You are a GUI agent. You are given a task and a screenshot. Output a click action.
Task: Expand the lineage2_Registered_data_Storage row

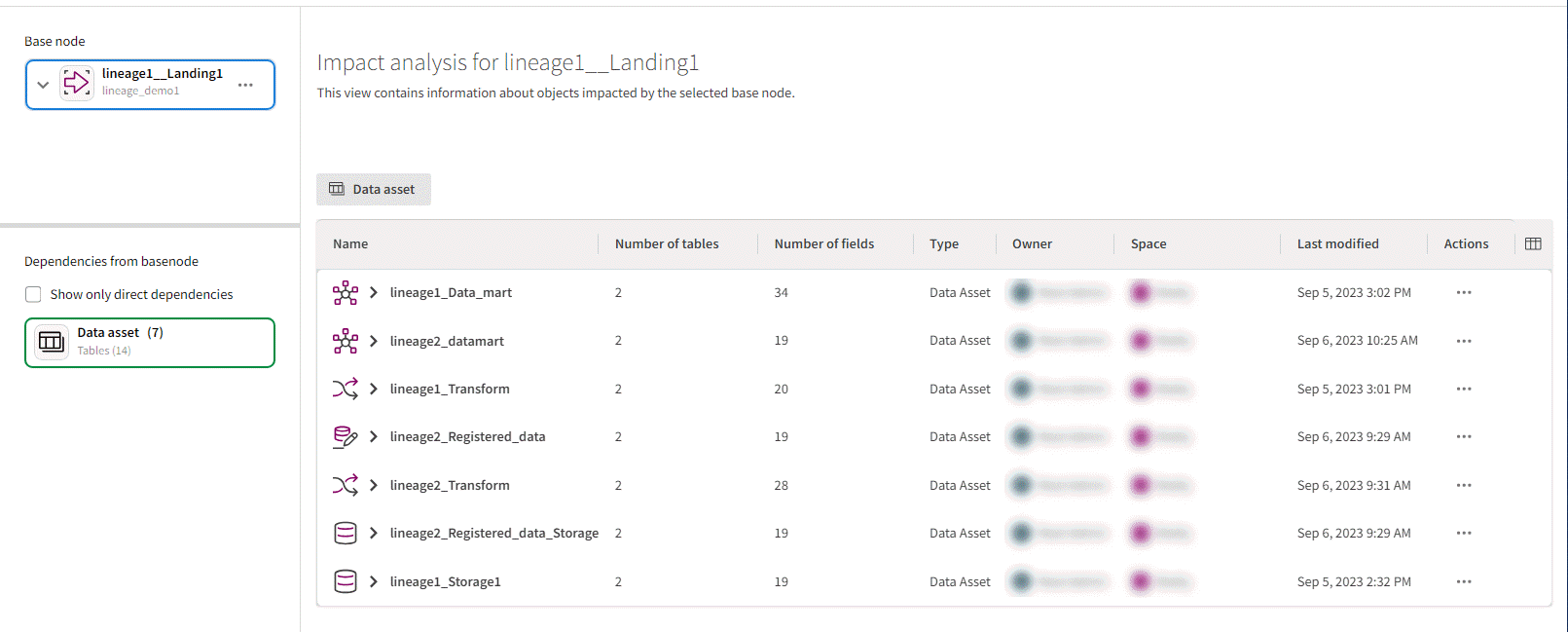click(373, 534)
